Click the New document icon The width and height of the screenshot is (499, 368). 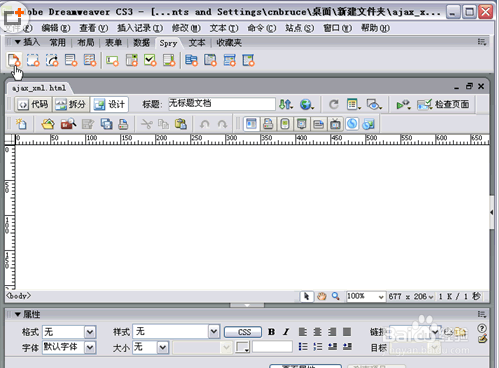21,124
